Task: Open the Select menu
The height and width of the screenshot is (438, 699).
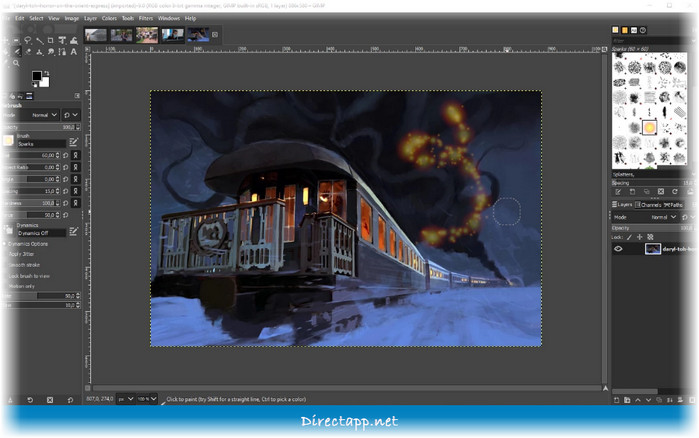Action: pos(36,18)
